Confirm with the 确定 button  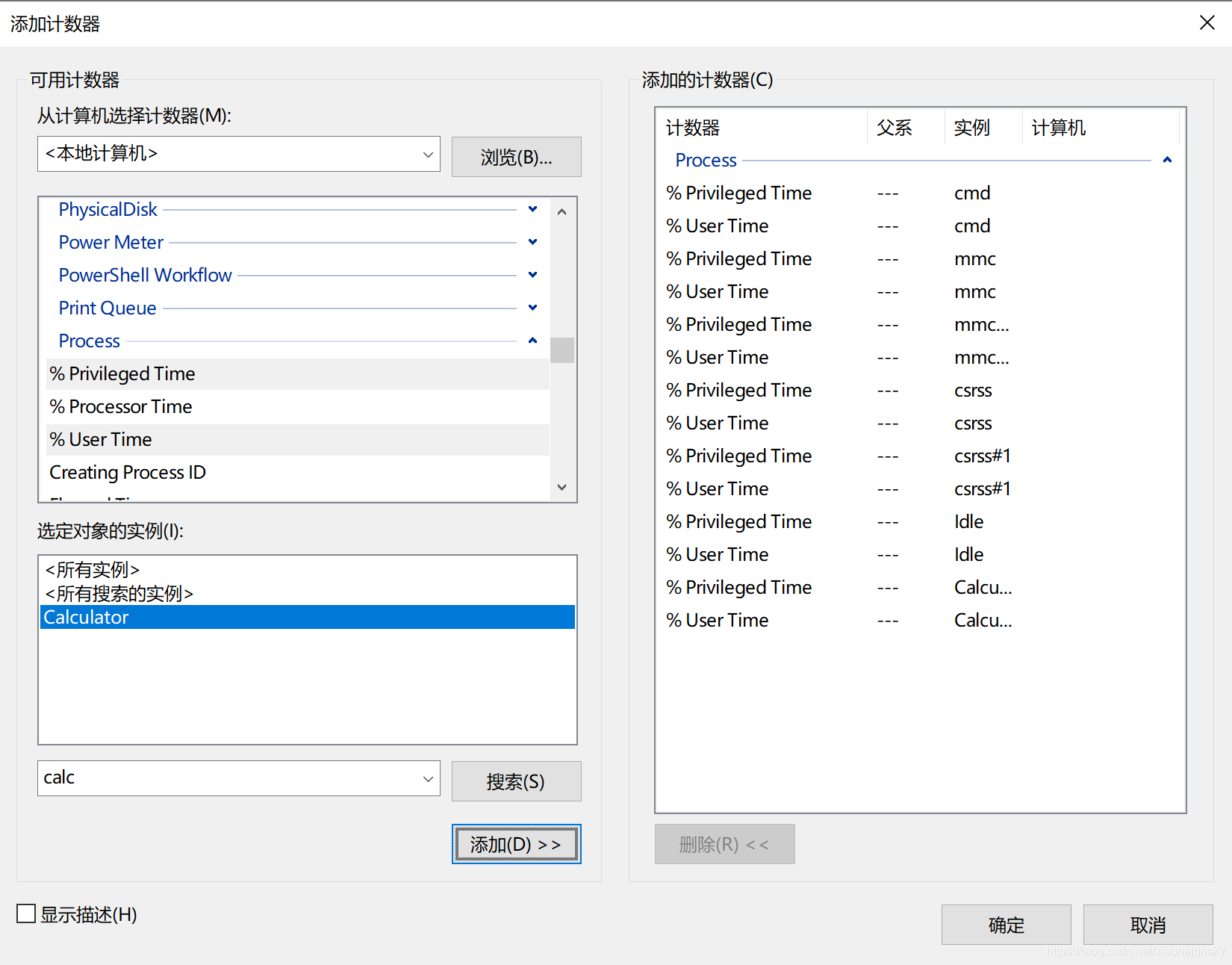(1006, 925)
